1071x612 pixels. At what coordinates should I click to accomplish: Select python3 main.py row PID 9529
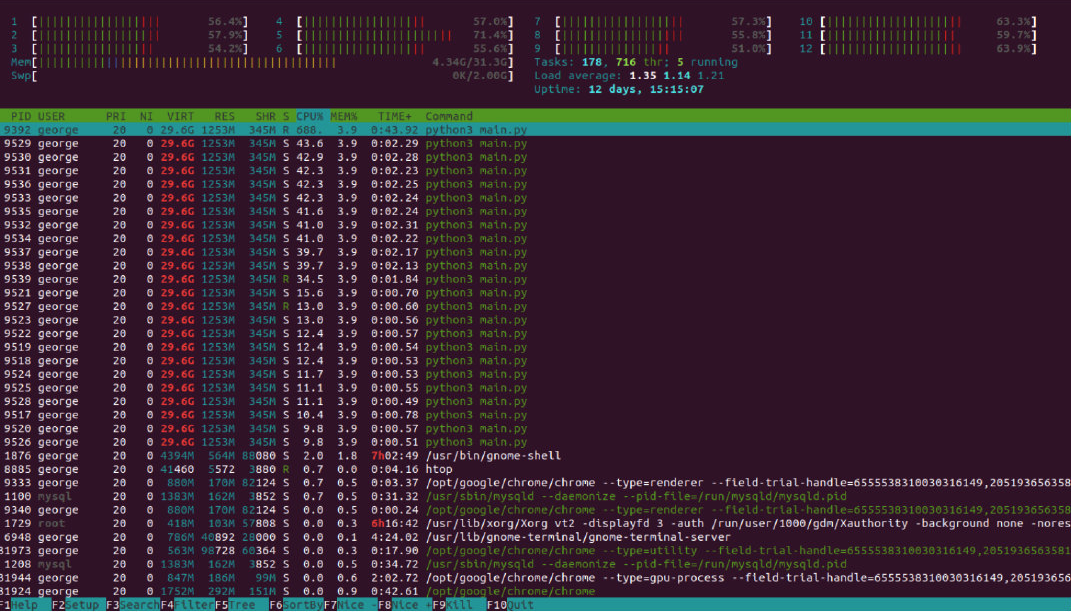(x=536, y=143)
